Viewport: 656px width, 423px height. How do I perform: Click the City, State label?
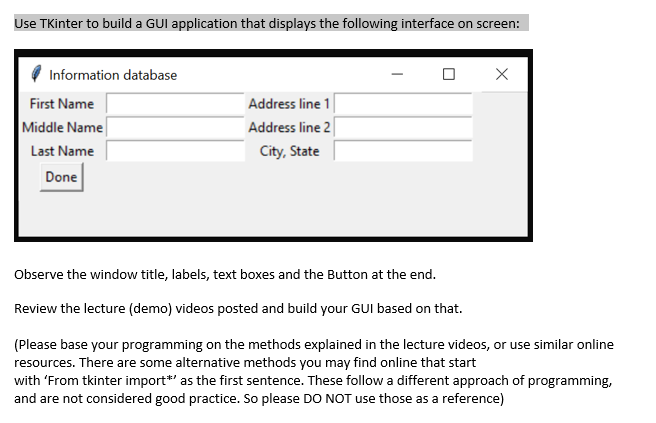pos(289,151)
